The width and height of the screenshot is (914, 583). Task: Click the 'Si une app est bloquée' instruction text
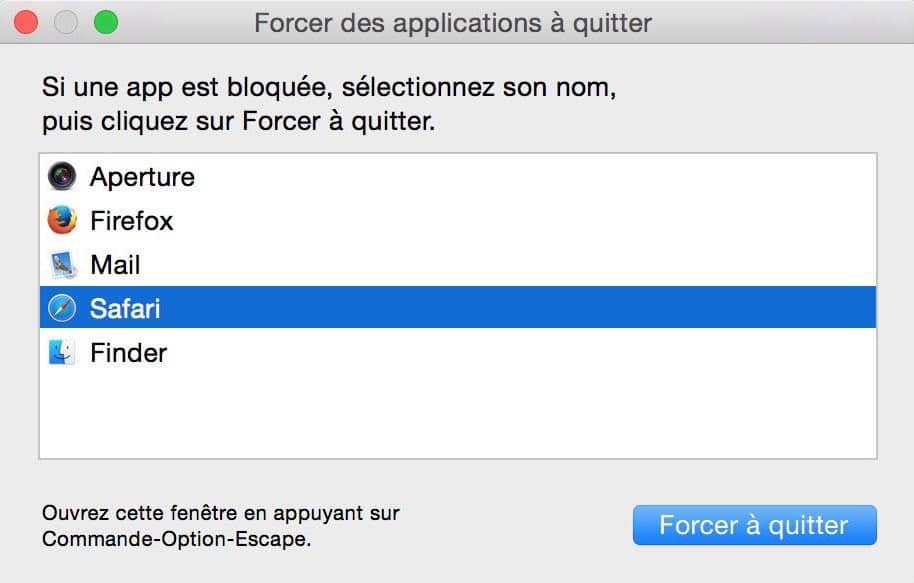click(329, 104)
